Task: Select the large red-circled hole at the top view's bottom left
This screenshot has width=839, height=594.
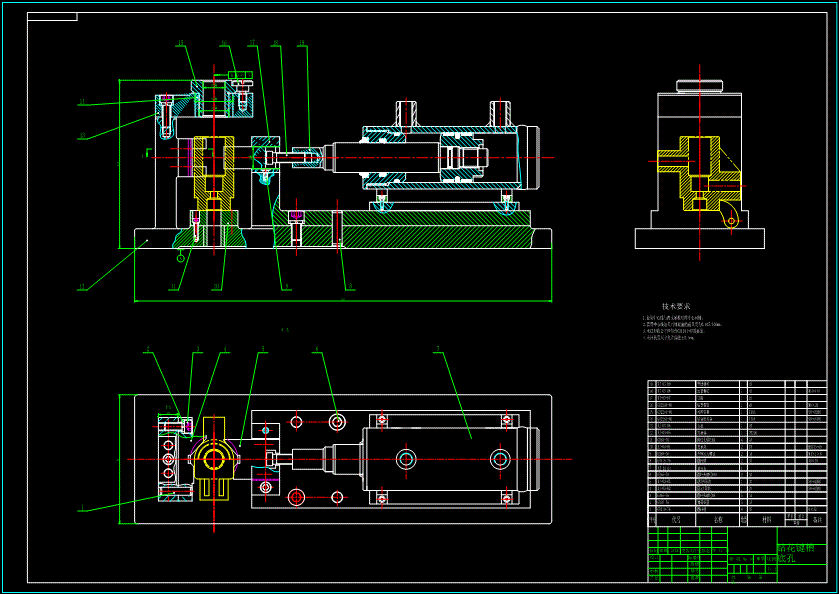Action: point(296,497)
